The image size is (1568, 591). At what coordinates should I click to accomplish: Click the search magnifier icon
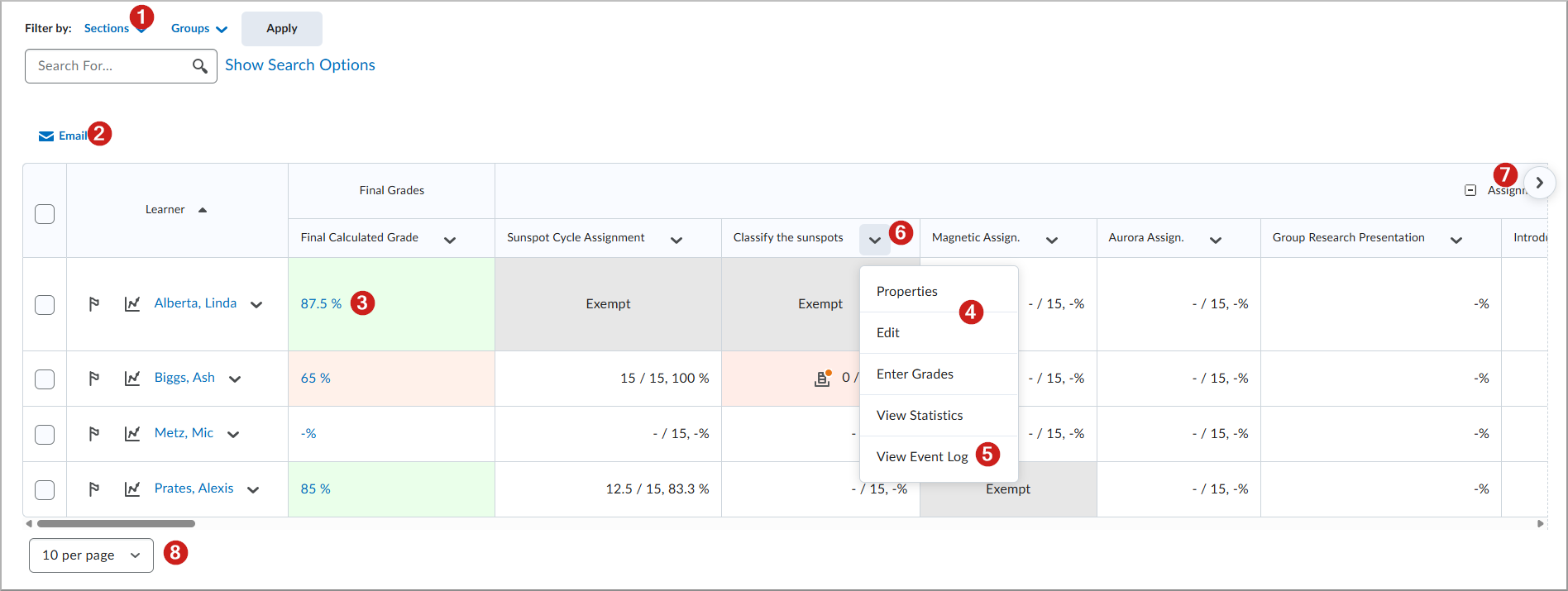(x=199, y=66)
